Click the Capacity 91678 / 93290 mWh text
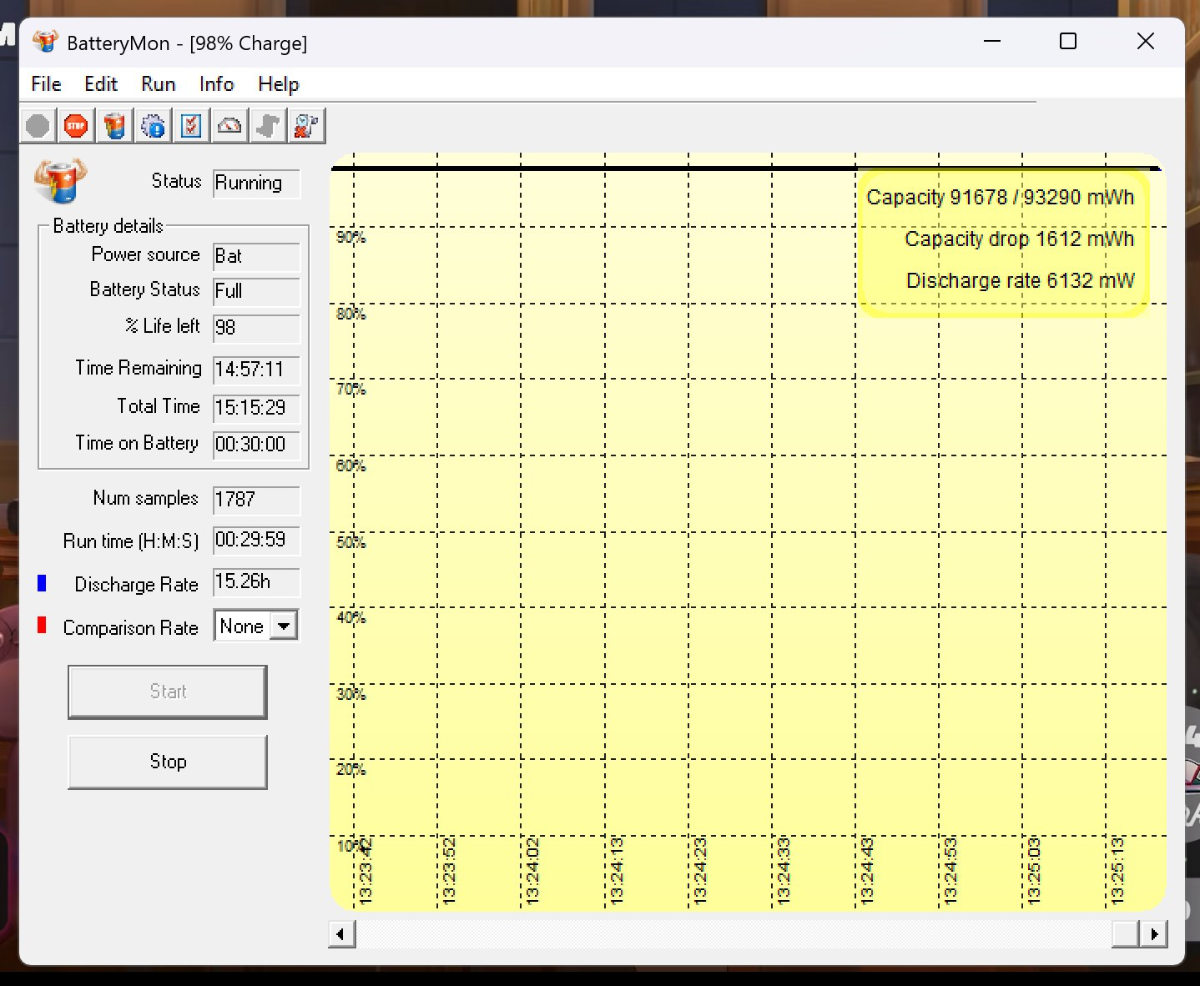1200x986 pixels. point(1000,197)
